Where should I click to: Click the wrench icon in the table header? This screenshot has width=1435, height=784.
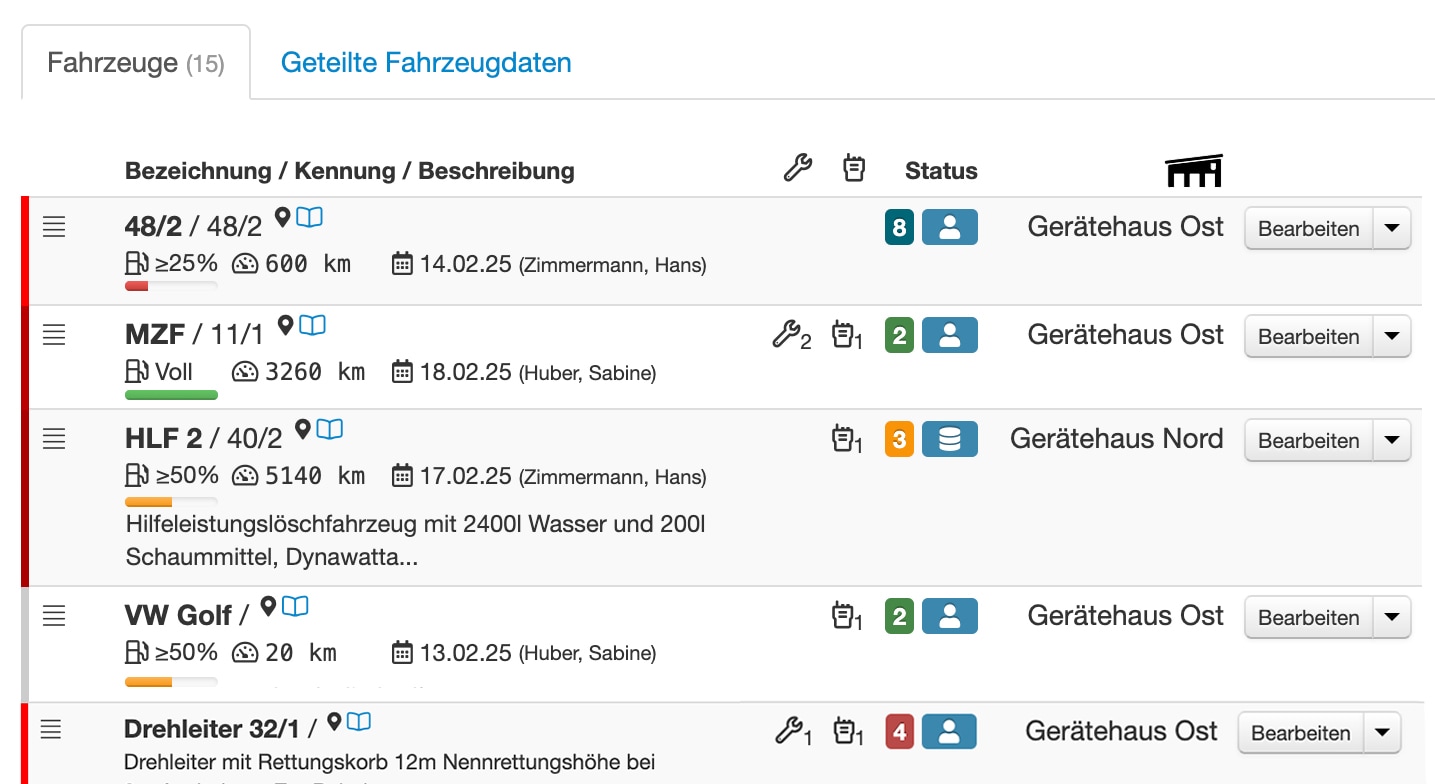[797, 168]
